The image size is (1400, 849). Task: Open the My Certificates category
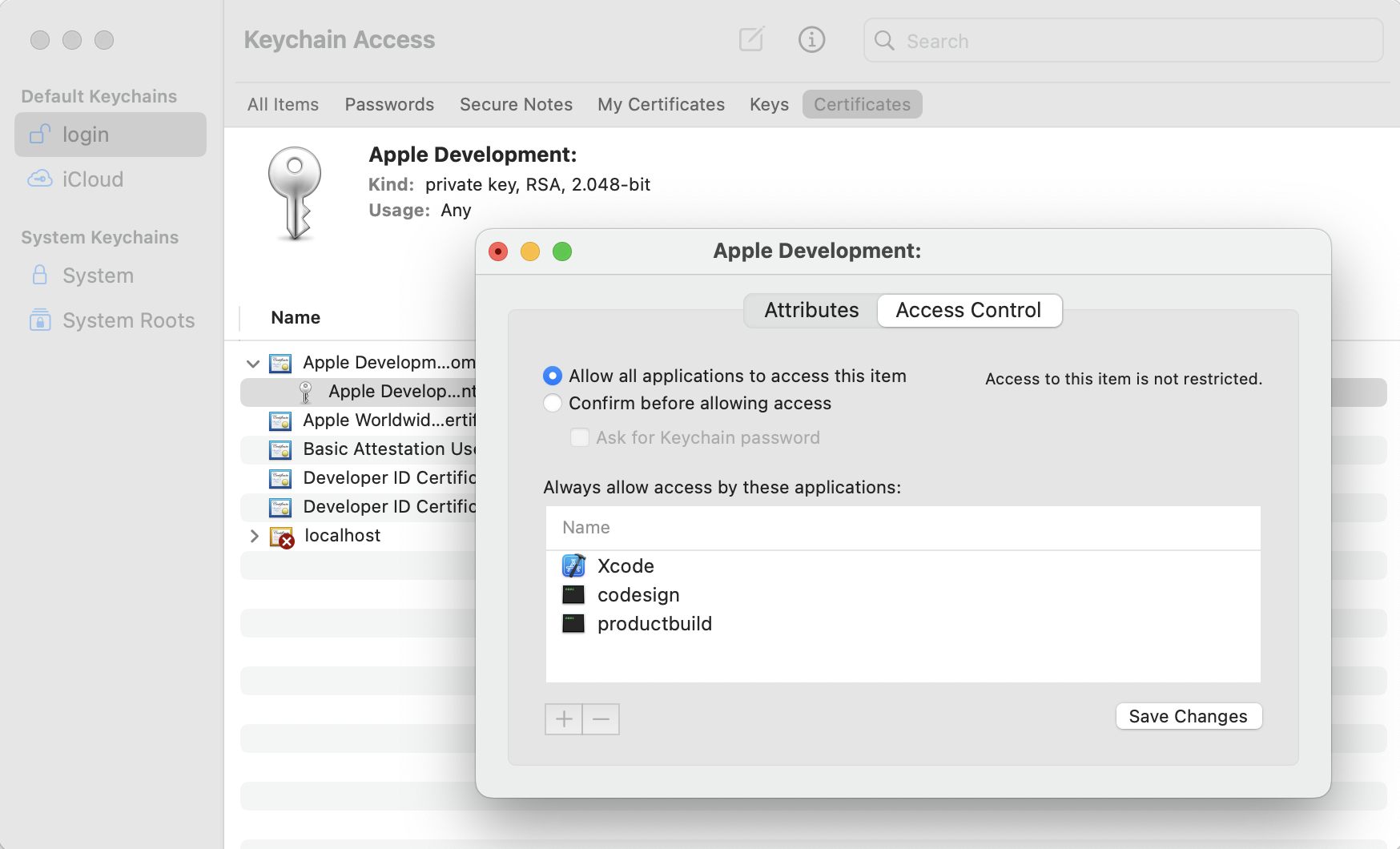(x=661, y=104)
